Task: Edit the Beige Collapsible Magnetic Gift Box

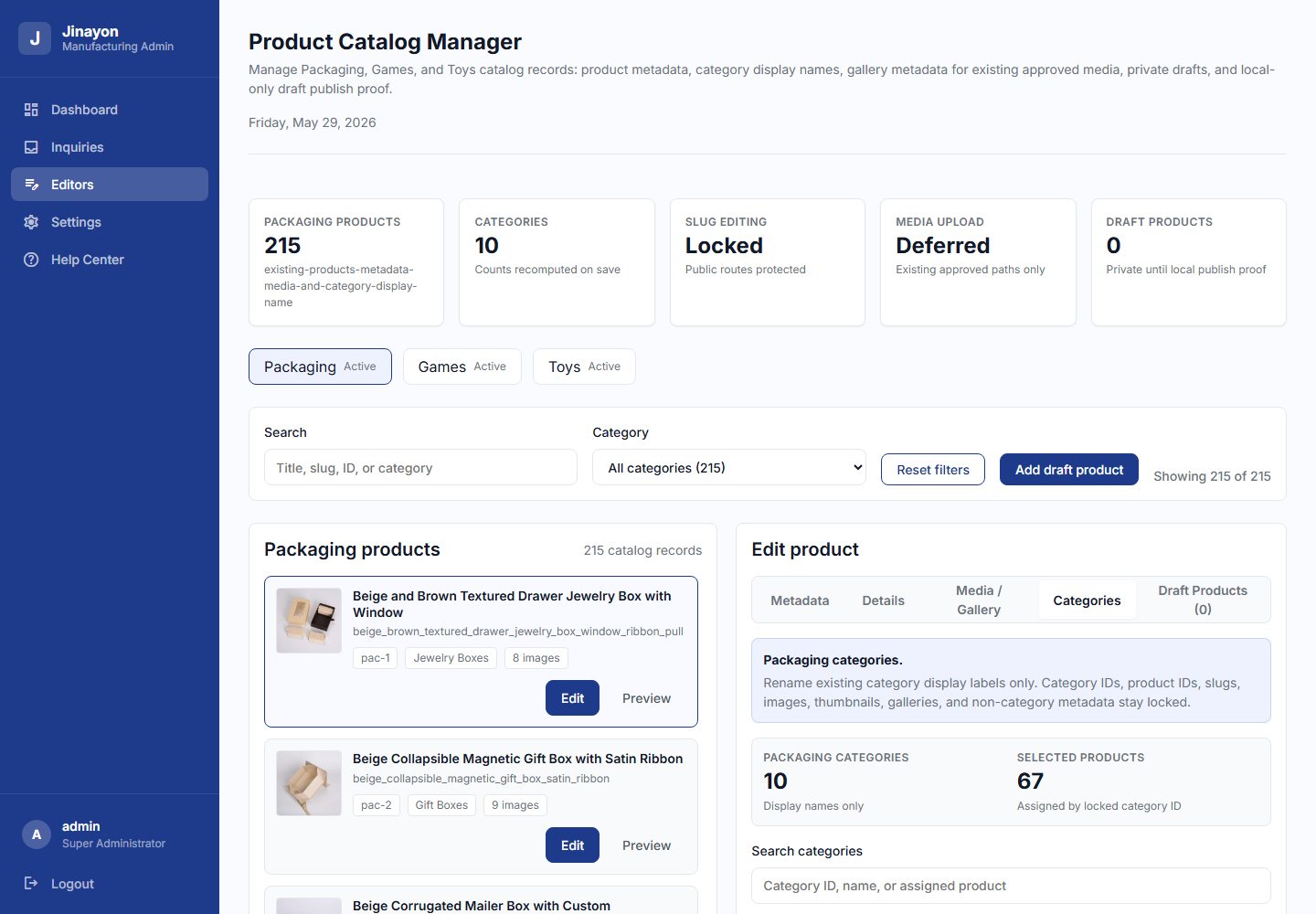Action: (572, 845)
